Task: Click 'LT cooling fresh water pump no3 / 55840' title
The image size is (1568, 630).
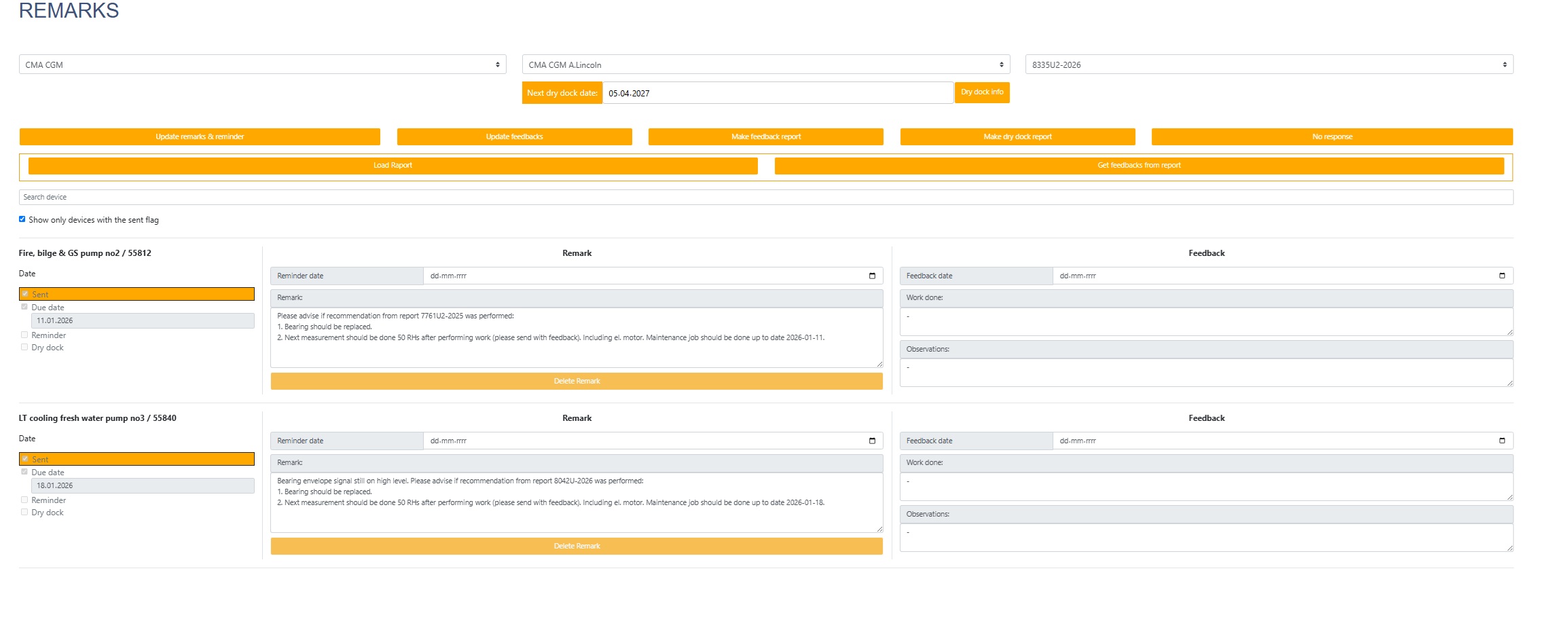Action: tap(97, 418)
